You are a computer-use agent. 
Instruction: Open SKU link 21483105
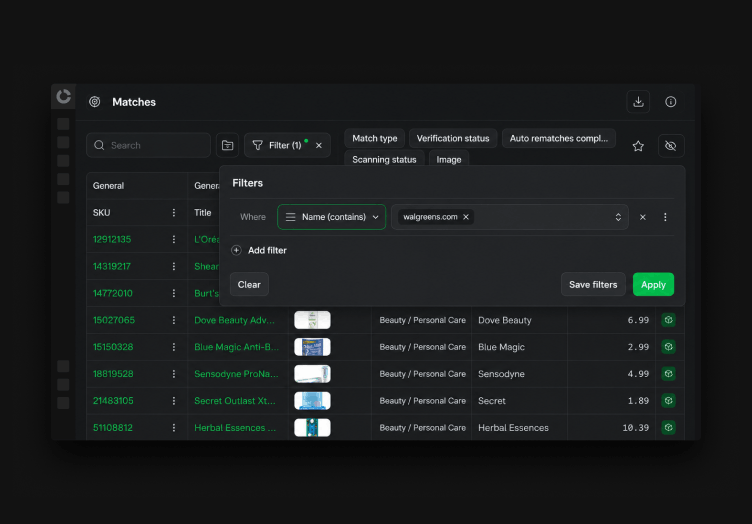pos(113,400)
